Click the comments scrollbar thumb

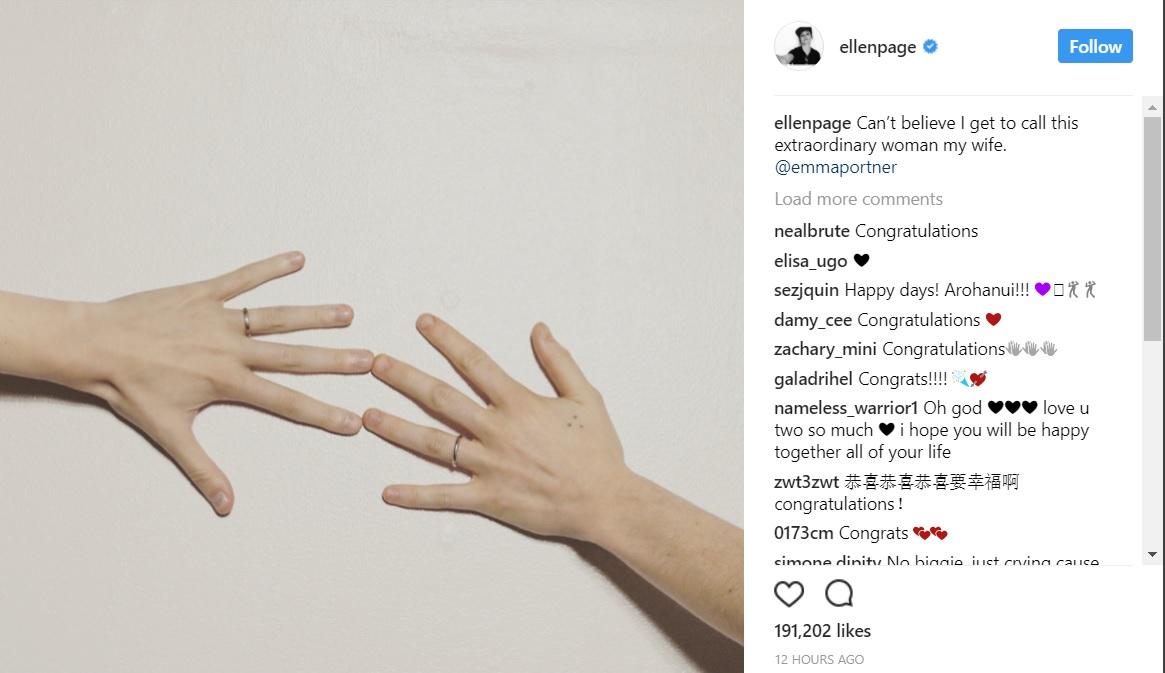click(1152, 229)
